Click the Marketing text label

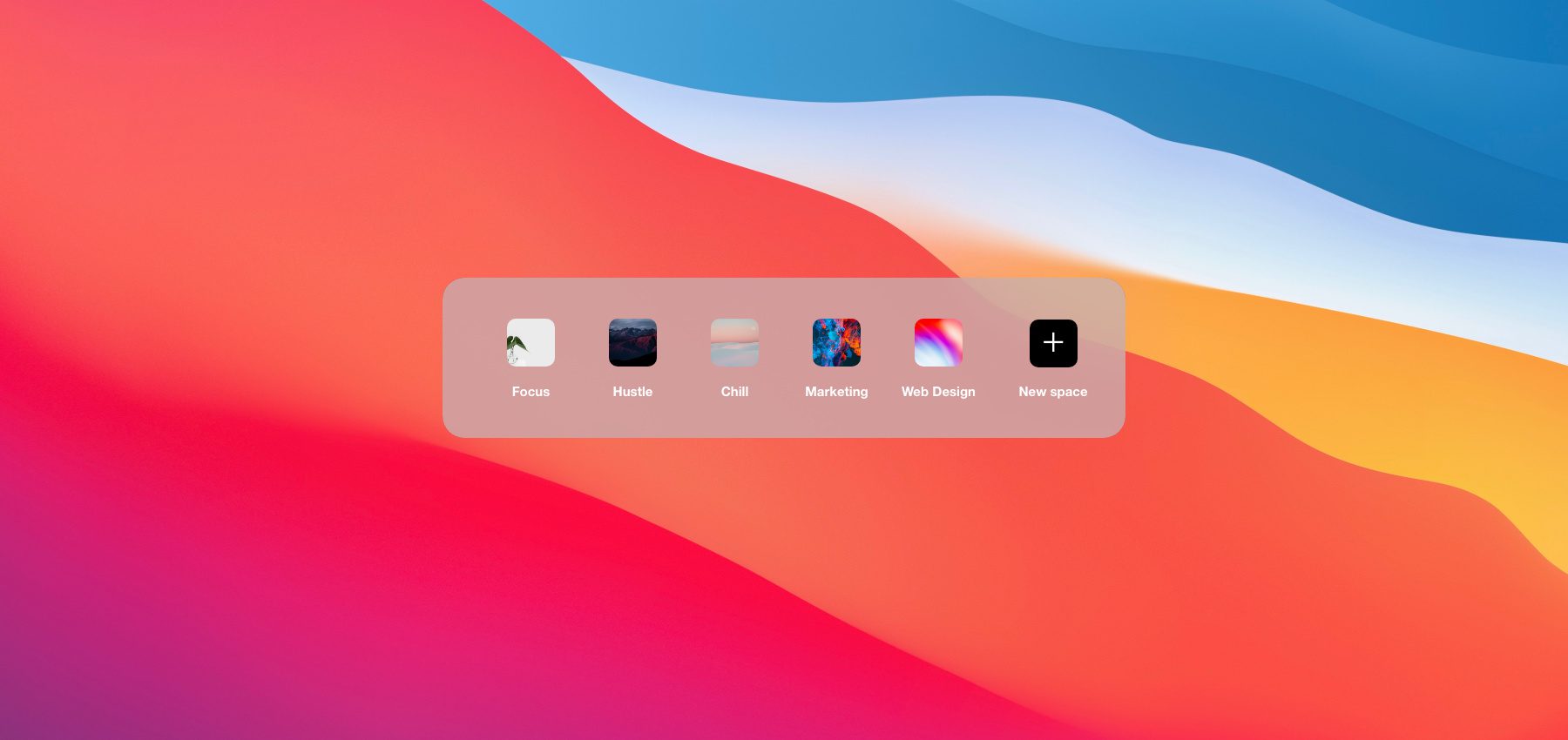[x=836, y=392]
